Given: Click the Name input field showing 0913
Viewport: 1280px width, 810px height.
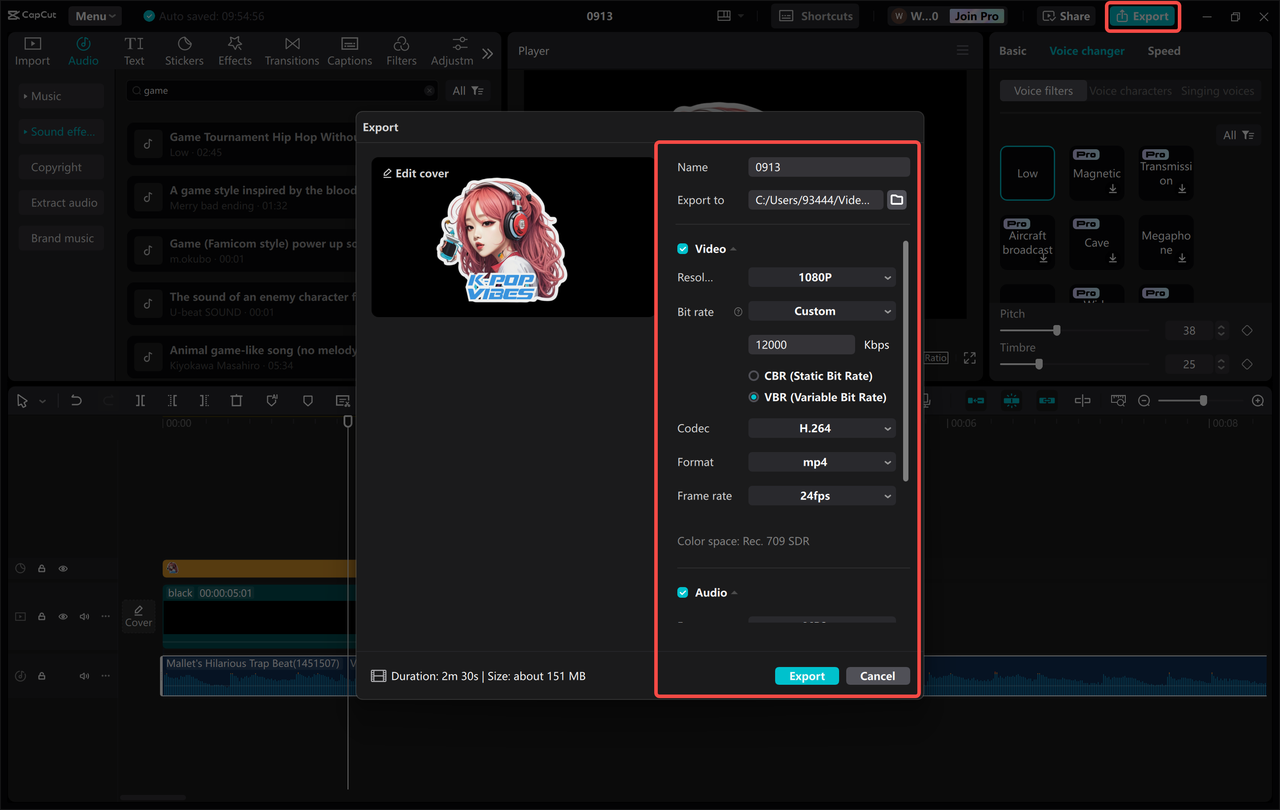Looking at the screenshot, I should pos(828,167).
